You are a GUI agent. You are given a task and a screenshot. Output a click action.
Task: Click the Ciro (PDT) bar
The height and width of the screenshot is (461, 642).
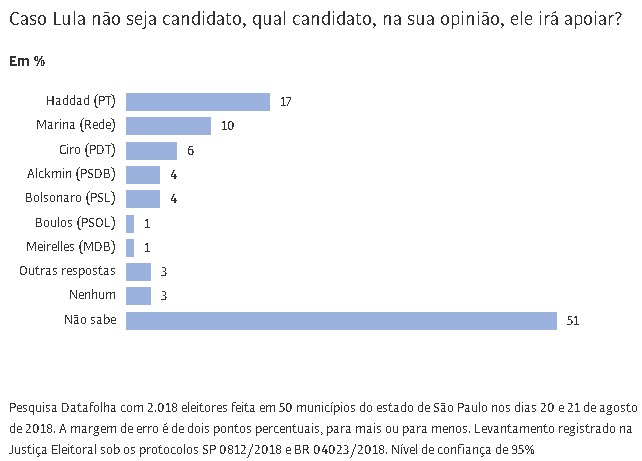151,150
